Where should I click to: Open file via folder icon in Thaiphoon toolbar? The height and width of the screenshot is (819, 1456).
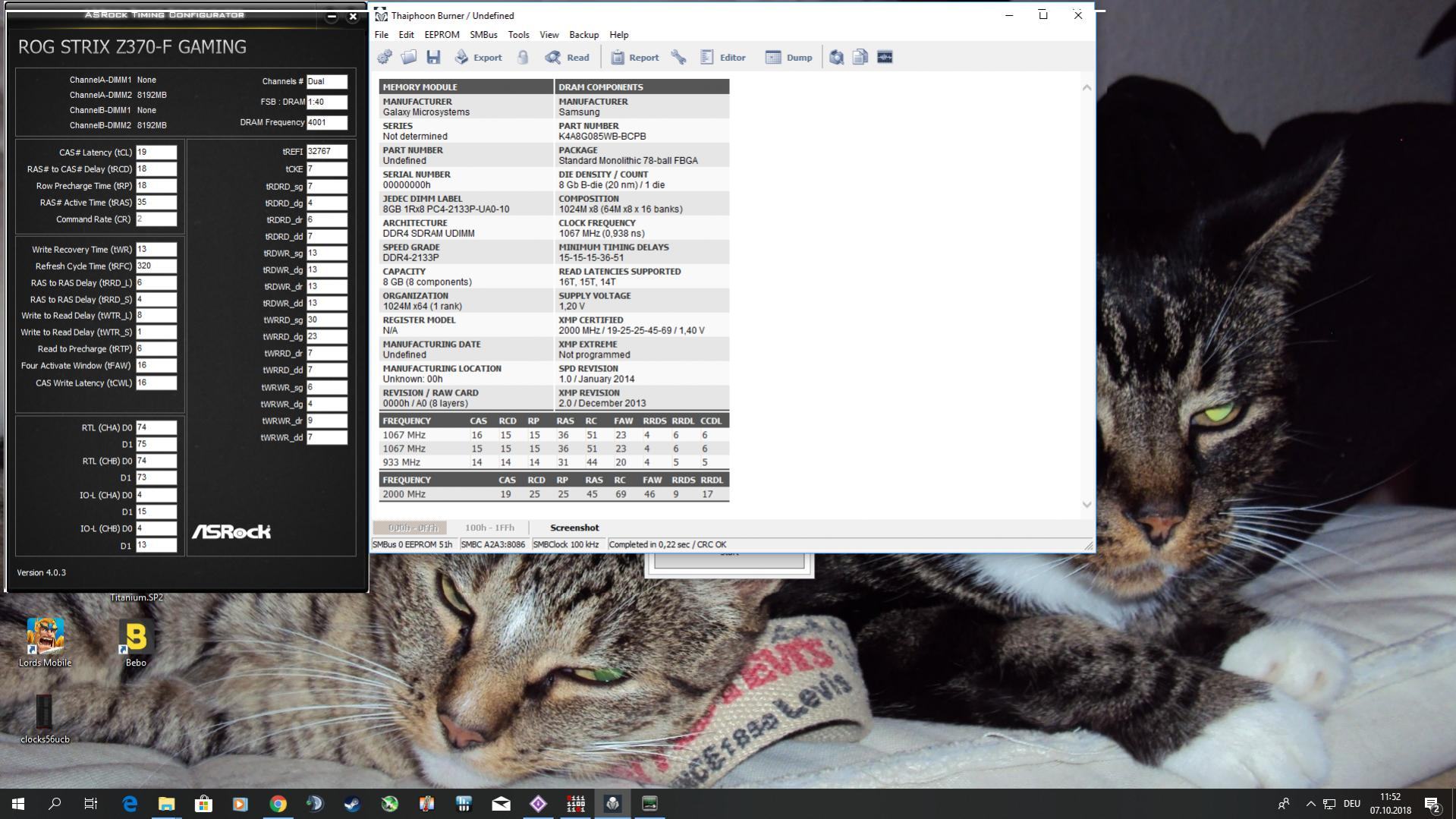click(409, 57)
